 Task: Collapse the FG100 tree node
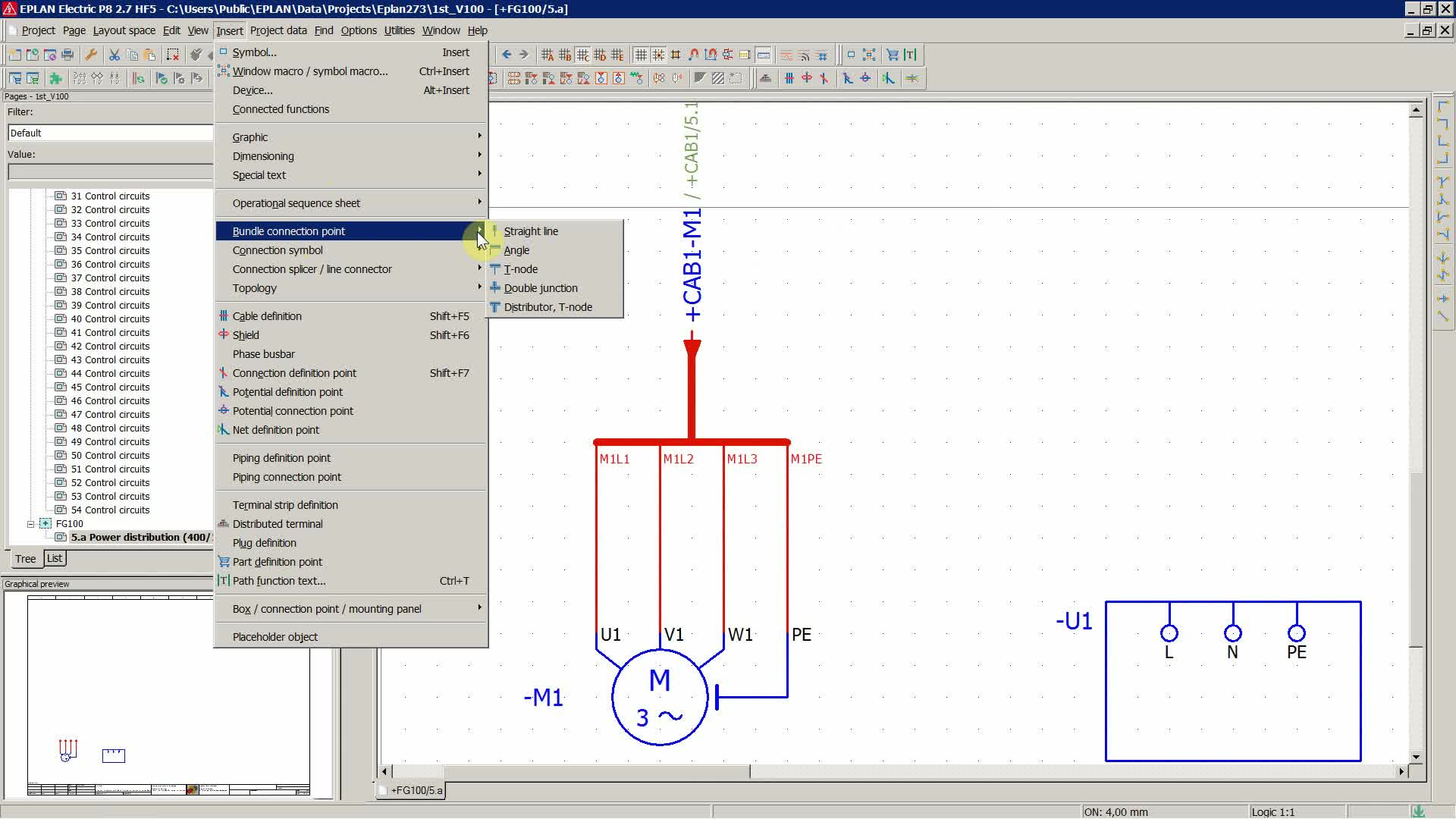[31, 524]
